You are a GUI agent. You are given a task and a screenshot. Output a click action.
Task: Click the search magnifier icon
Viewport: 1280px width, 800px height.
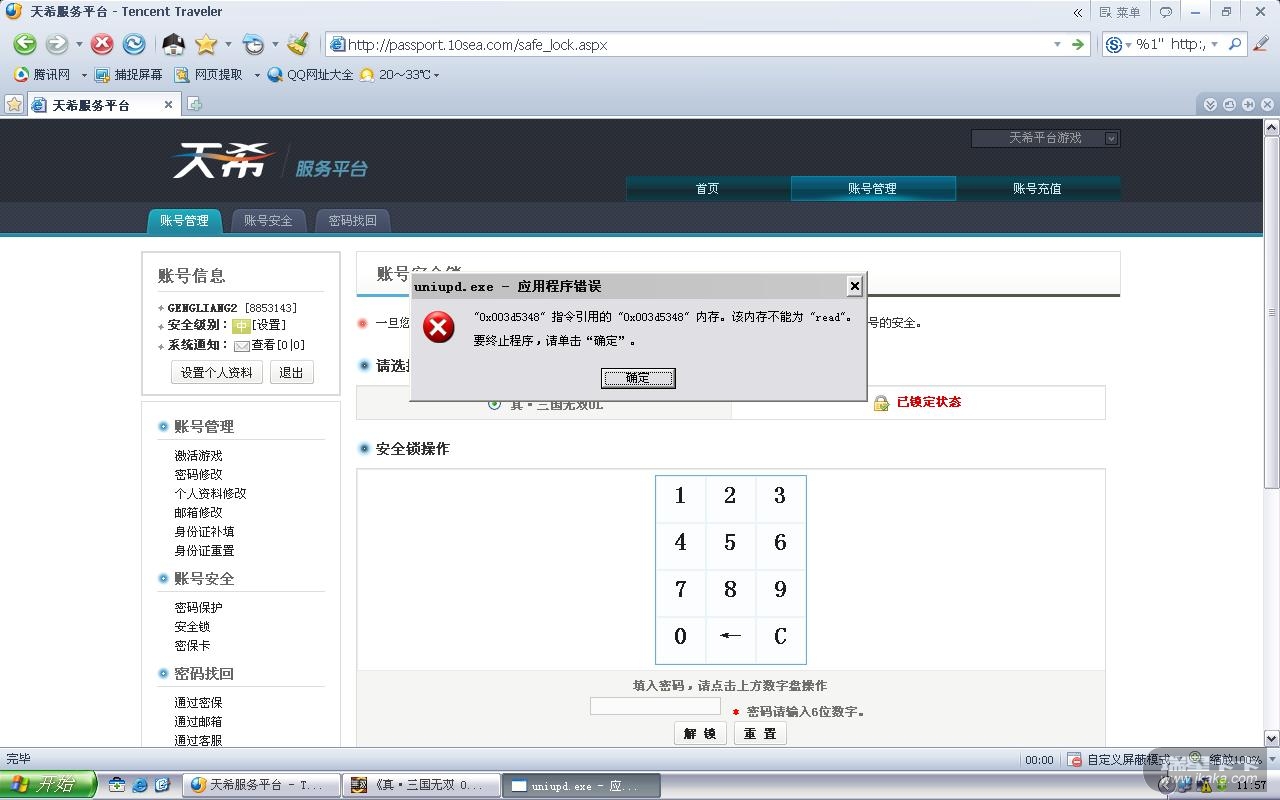click(x=1235, y=44)
